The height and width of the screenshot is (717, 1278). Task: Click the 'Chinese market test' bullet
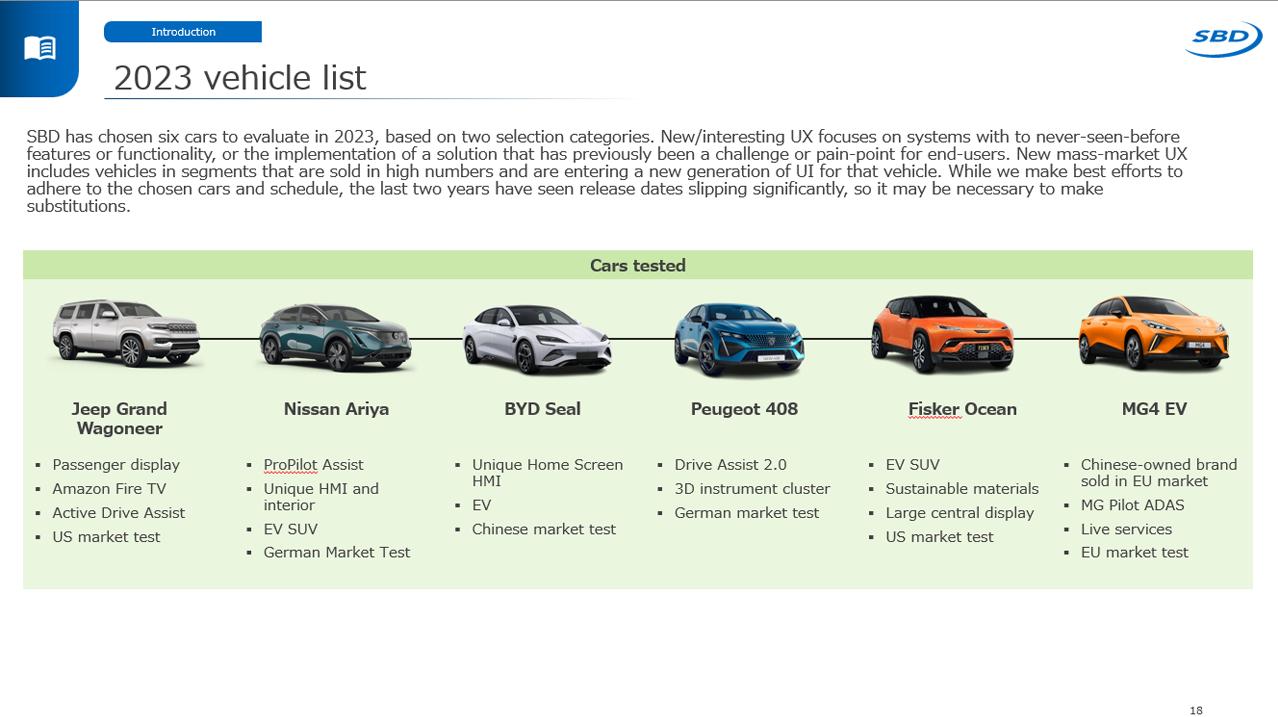coord(544,529)
